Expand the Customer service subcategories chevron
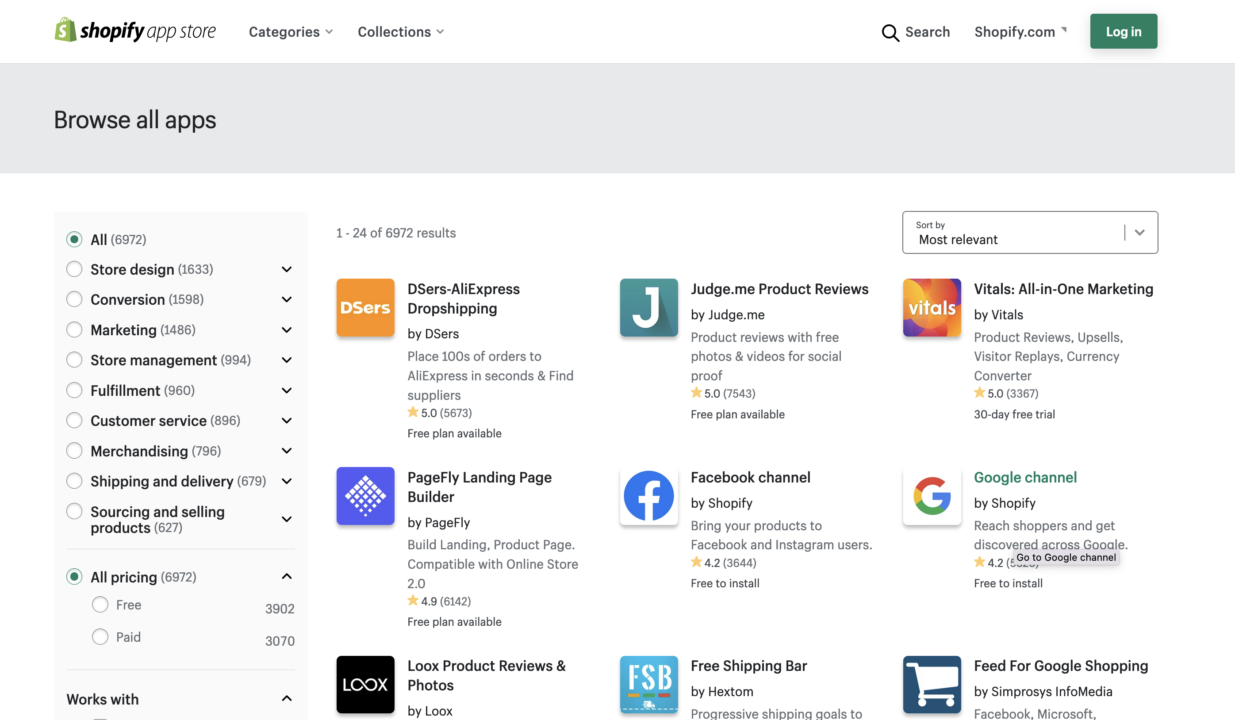Viewport: 1235px width, 720px height. (x=287, y=421)
